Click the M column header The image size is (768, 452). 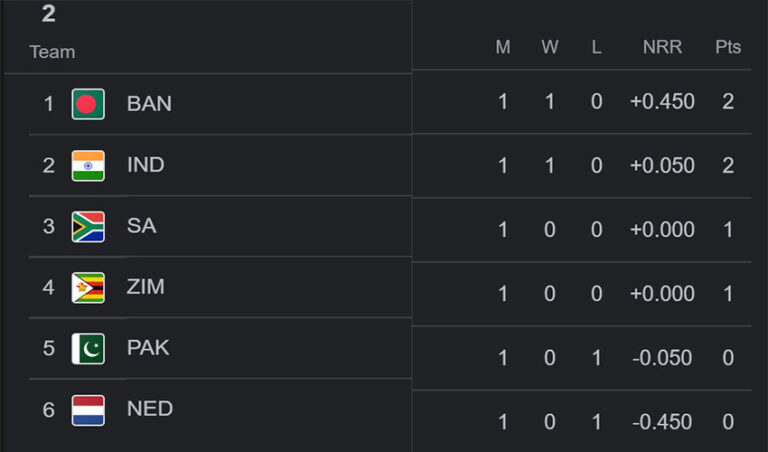point(503,48)
